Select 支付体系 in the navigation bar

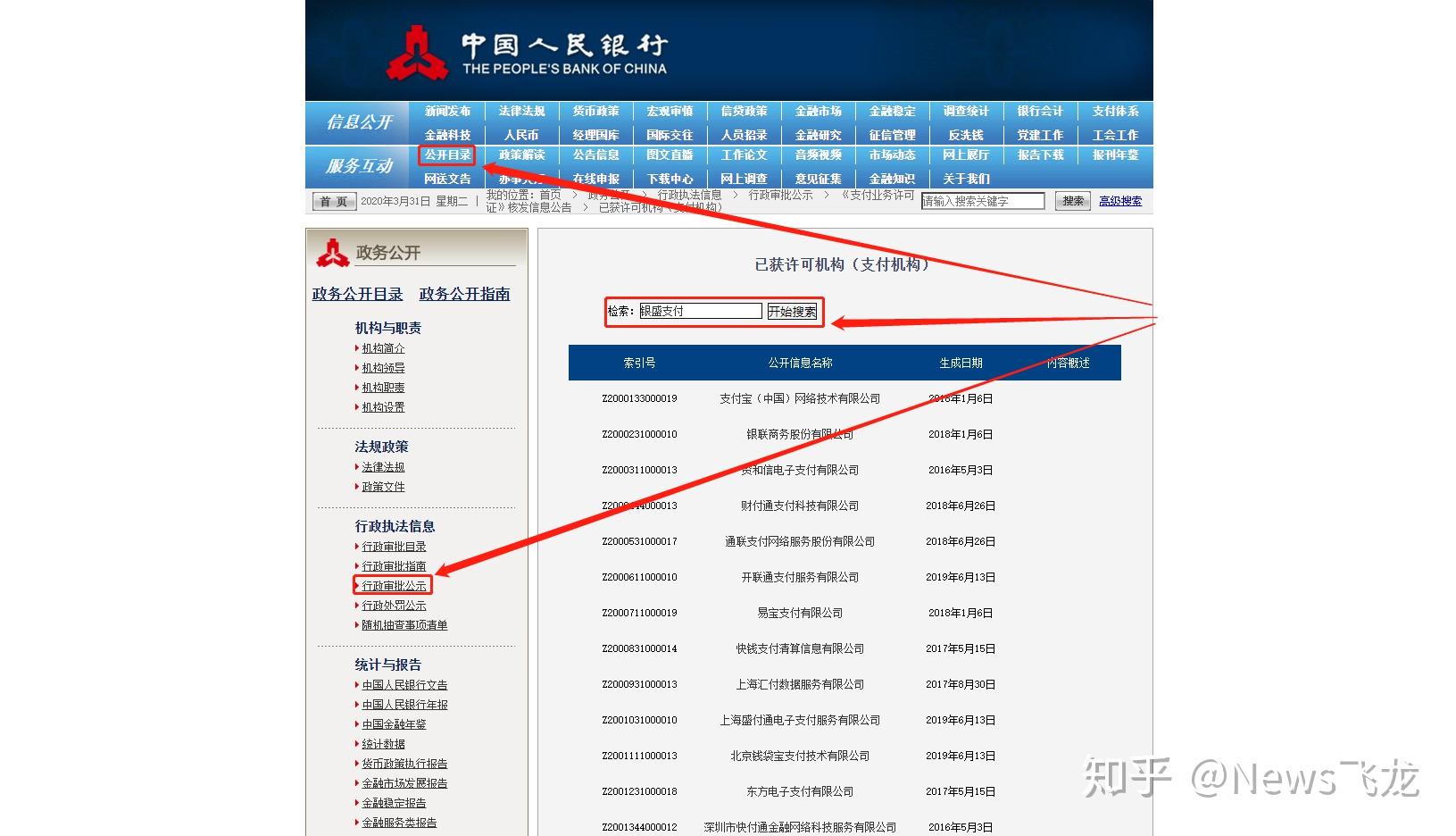point(1115,111)
